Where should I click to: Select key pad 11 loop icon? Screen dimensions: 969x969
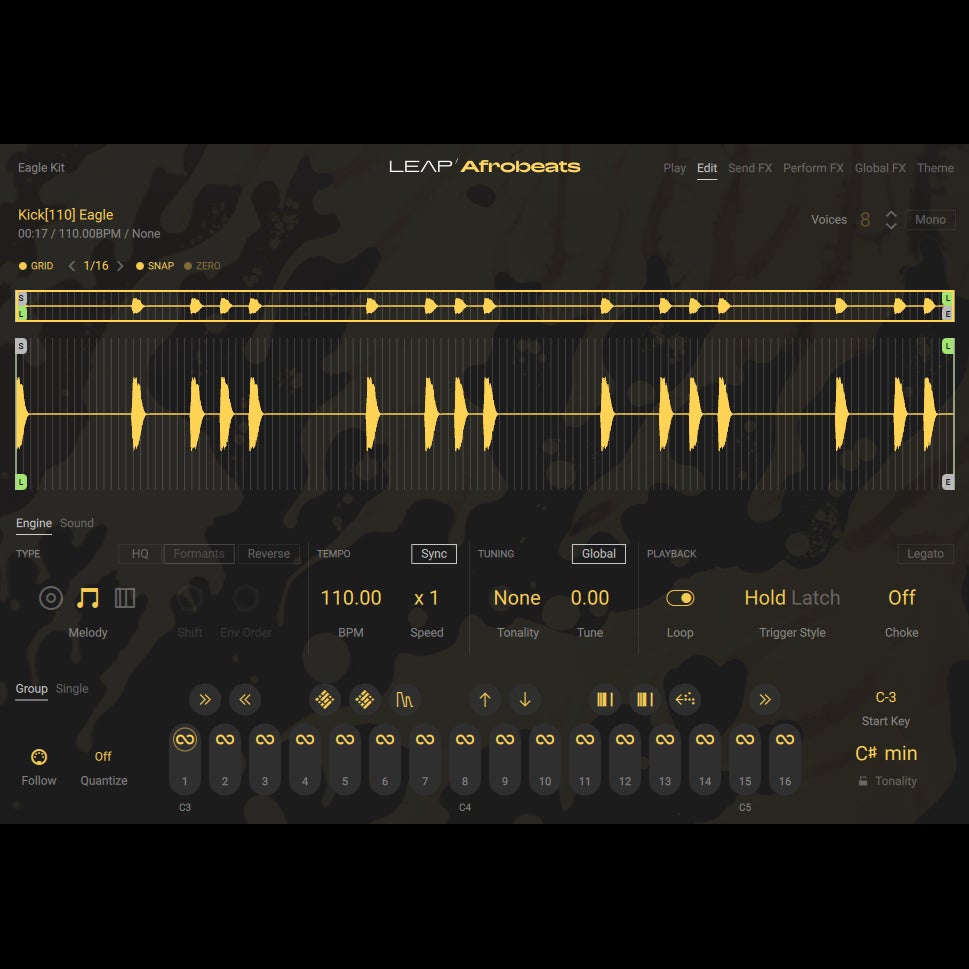pyautogui.click(x=585, y=739)
